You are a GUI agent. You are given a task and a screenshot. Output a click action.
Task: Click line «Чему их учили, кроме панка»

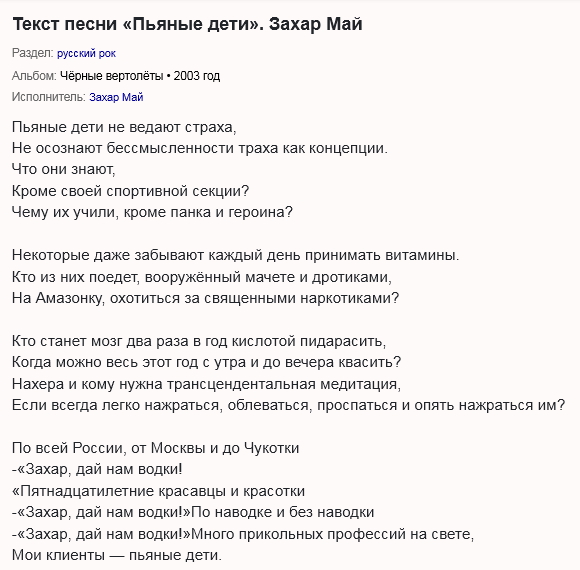(x=152, y=212)
